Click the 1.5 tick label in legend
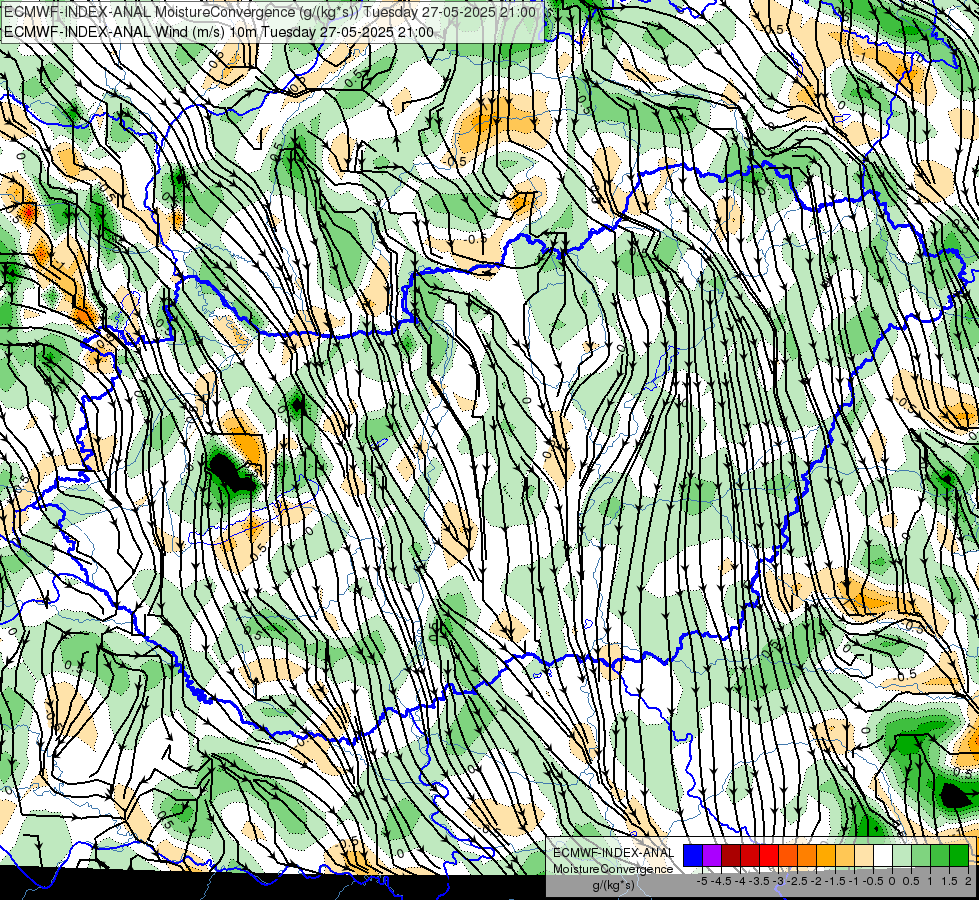Viewport: 979px width, 900px height. click(948, 881)
